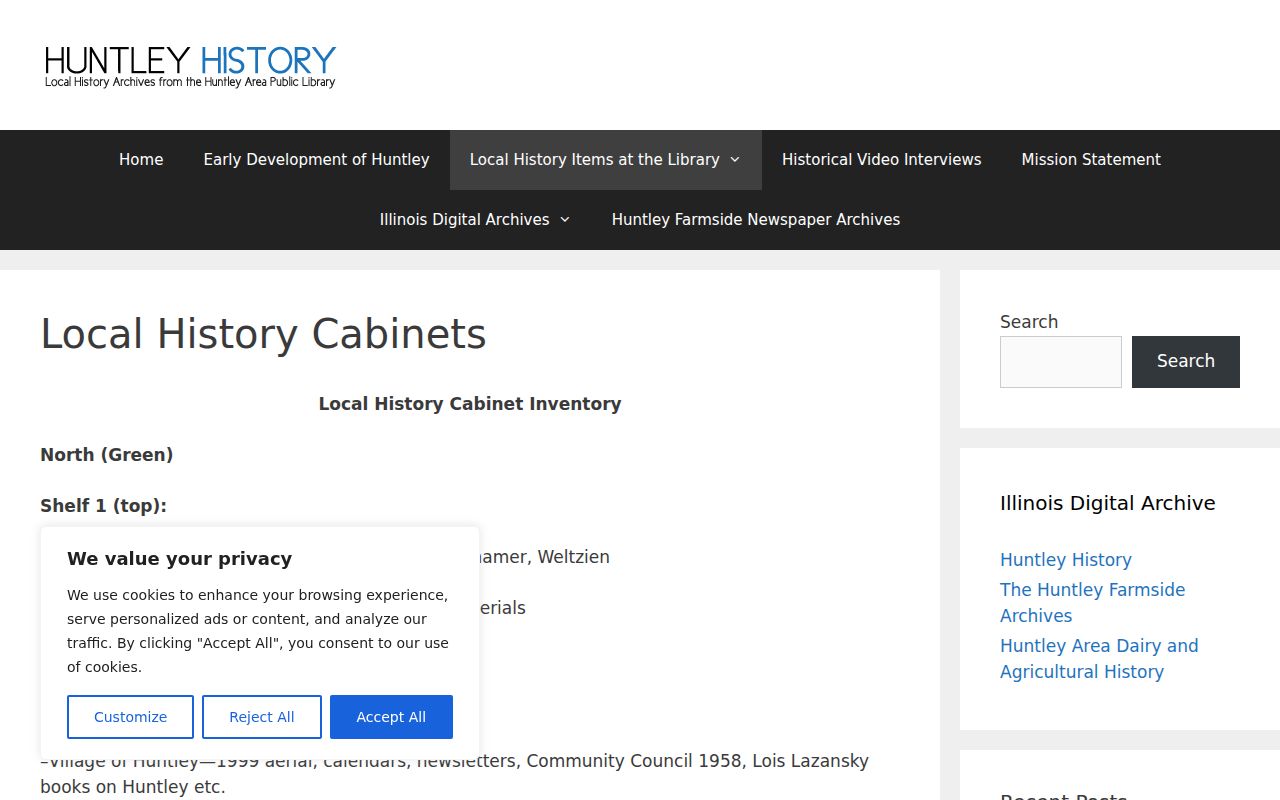Open Illinois Digital Archives menu item
The height and width of the screenshot is (800, 1280).
point(464,220)
